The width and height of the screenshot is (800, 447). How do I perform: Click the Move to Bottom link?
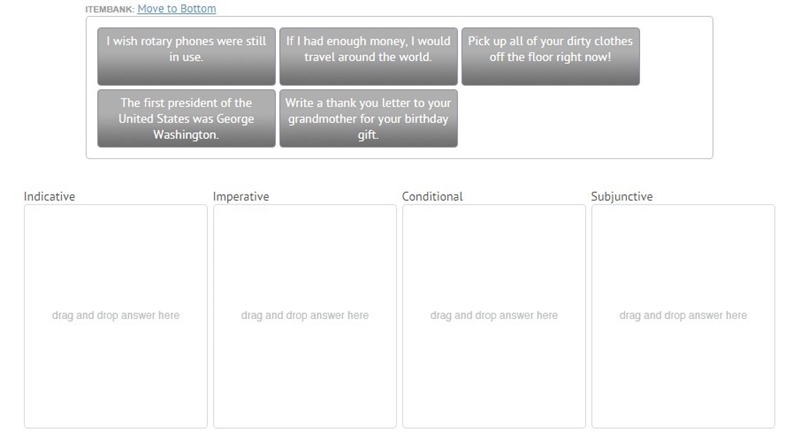pyautogui.click(x=177, y=9)
